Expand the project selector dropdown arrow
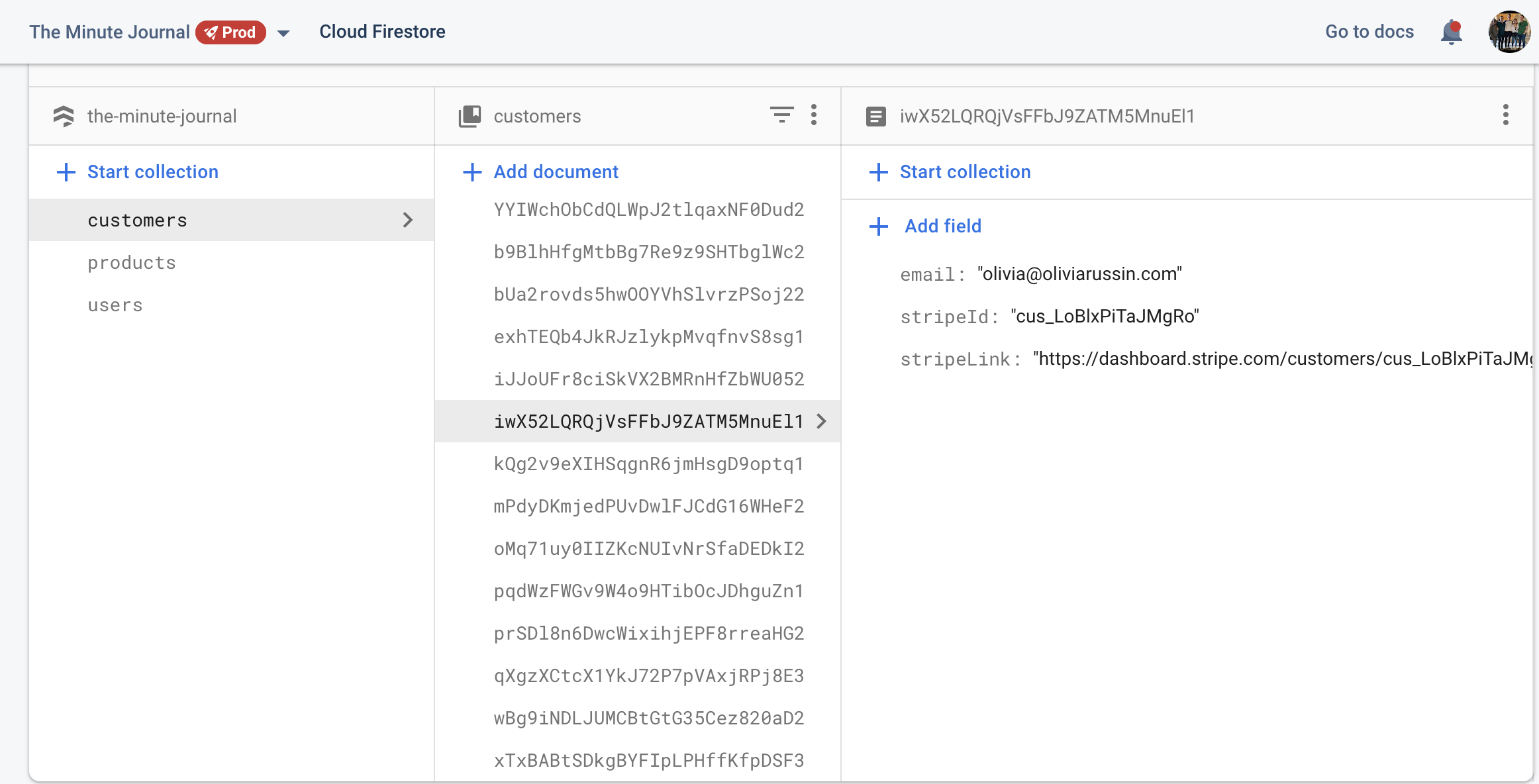 [x=283, y=33]
